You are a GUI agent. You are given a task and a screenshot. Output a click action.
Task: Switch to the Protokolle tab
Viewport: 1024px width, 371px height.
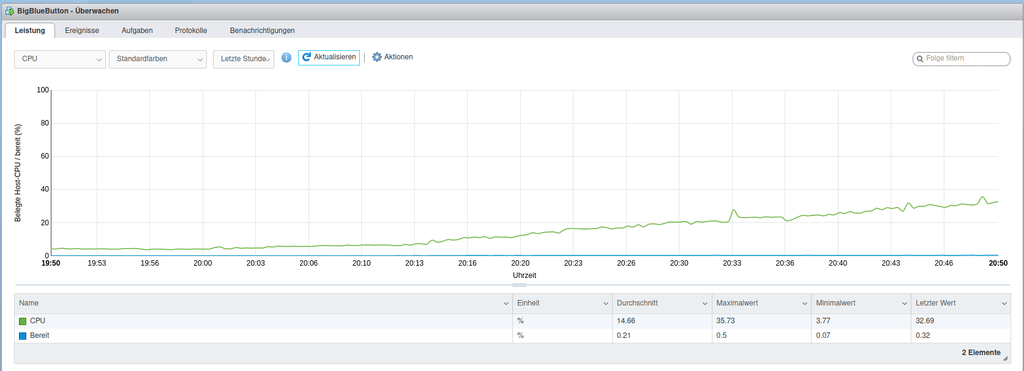coord(191,30)
